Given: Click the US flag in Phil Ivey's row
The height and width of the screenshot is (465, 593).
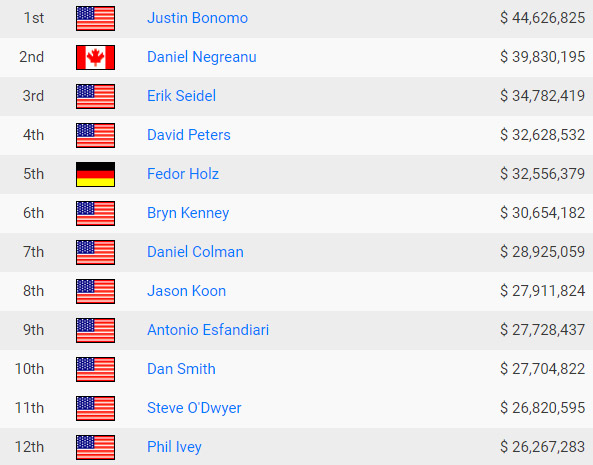Looking at the screenshot, I should click(x=95, y=448).
